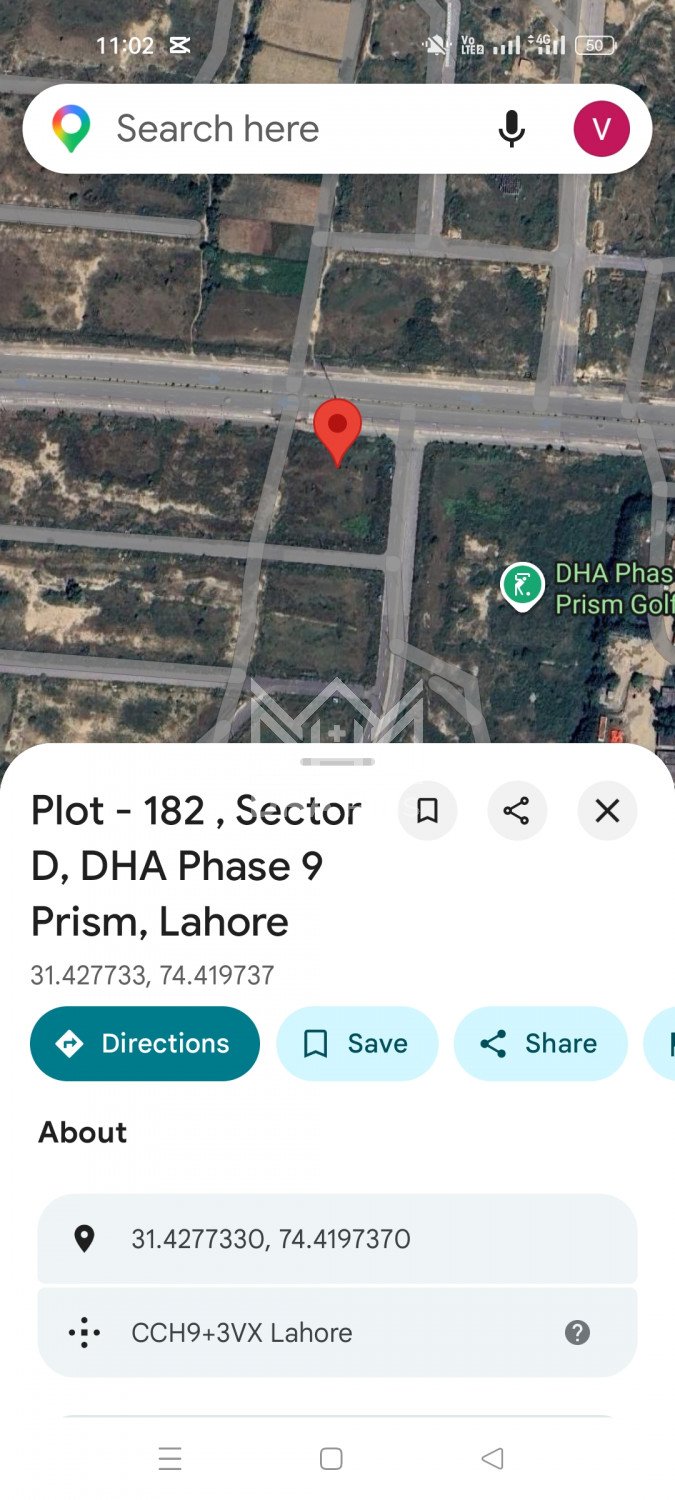Tap the microphone voice search icon

point(511,129)
